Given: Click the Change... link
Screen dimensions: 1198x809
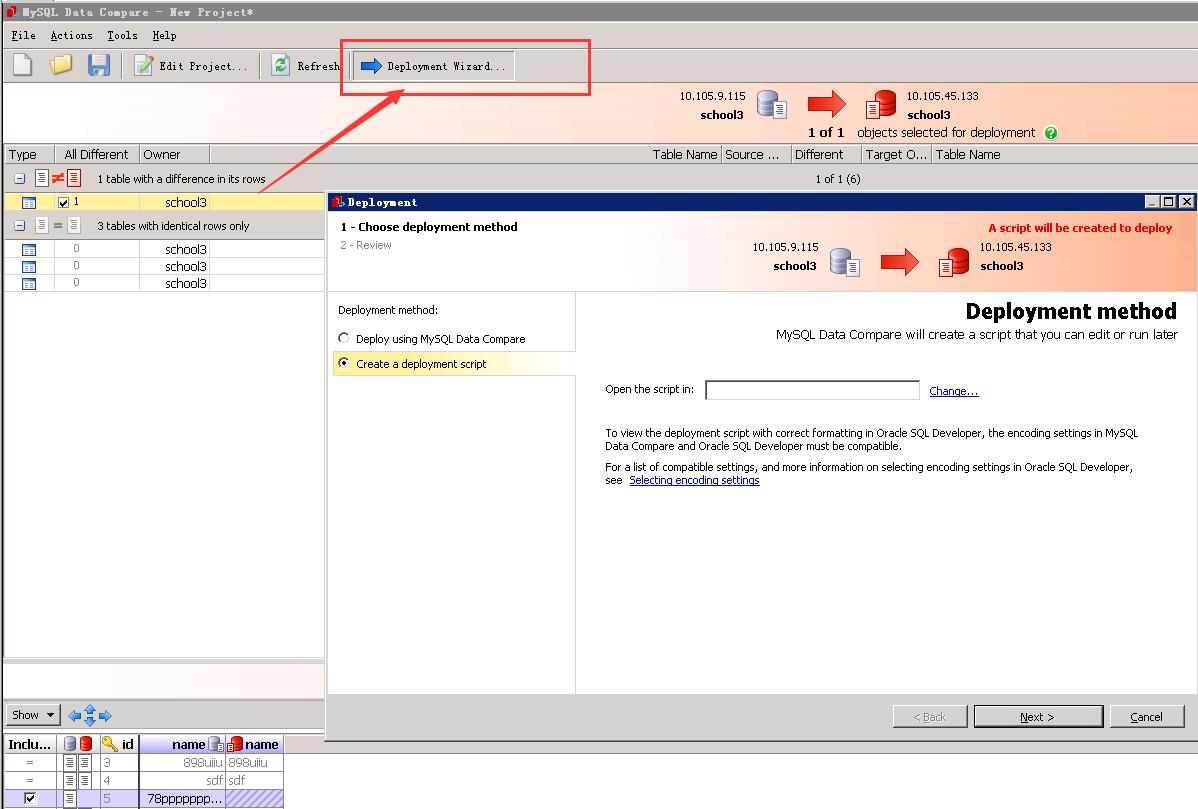Looking at the screenshot, I should pos(954,391).
